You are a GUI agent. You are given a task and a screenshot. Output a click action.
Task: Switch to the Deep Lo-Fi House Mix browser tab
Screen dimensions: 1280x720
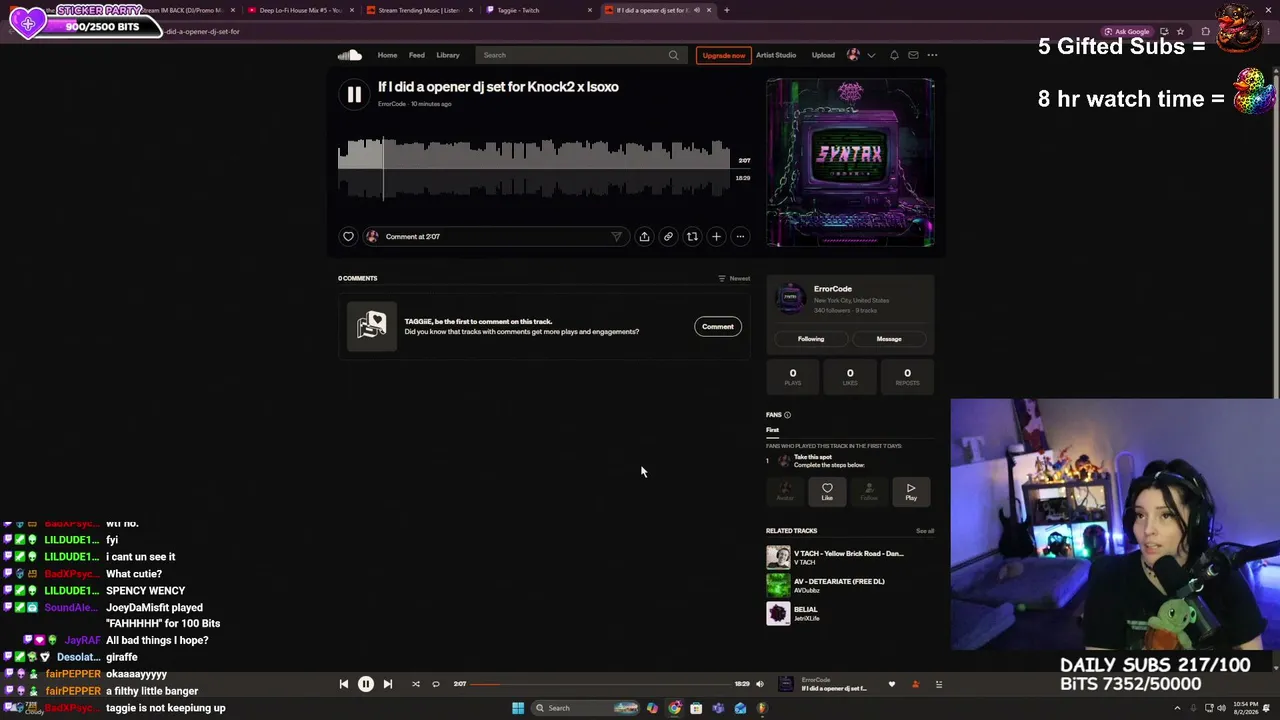301,10
